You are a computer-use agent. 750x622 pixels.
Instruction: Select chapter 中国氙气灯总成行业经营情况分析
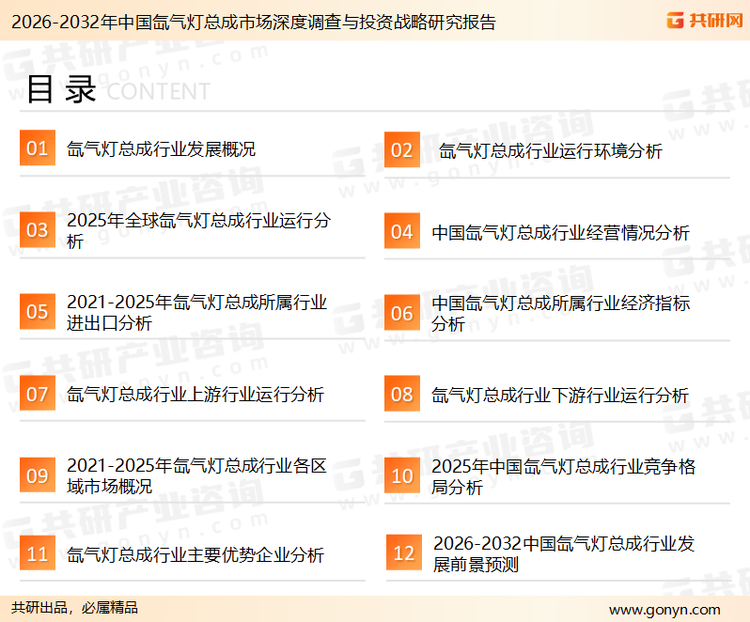(560, 233)
